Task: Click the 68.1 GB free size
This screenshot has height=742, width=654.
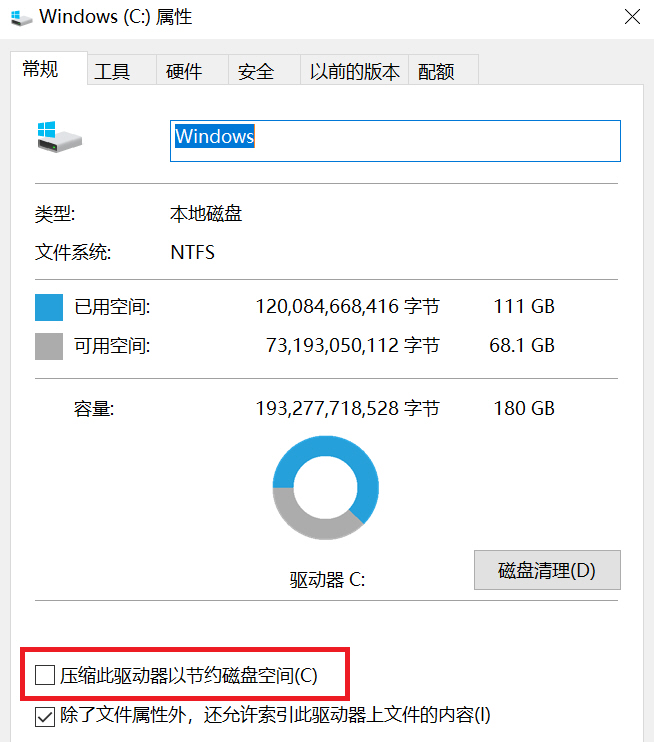Action: tap(521, 345)
